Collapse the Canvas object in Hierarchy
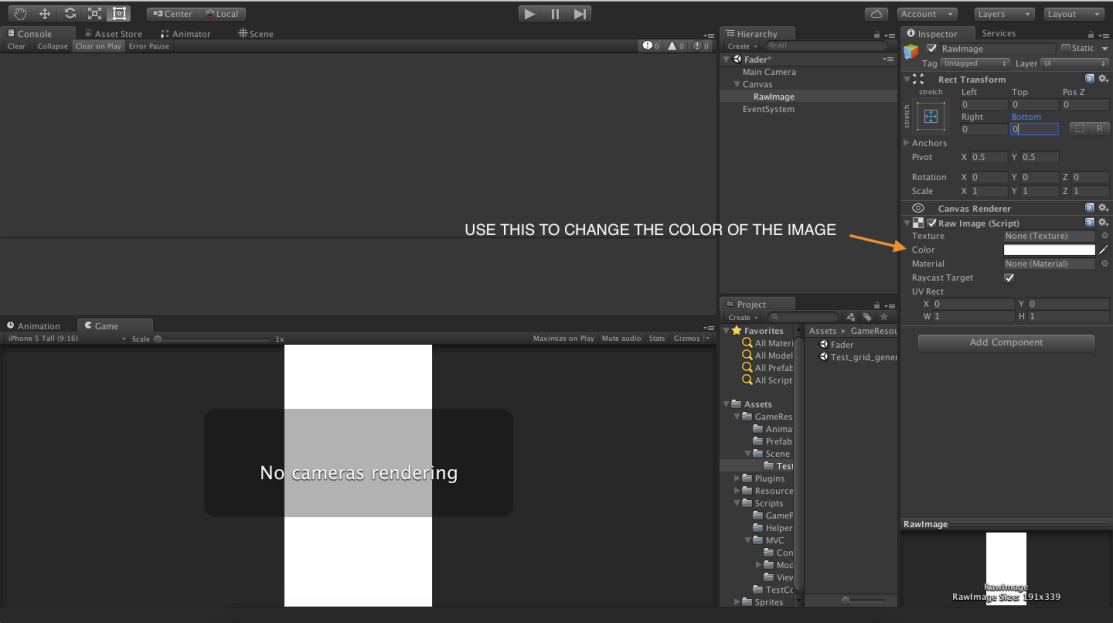 coord(737,84)
